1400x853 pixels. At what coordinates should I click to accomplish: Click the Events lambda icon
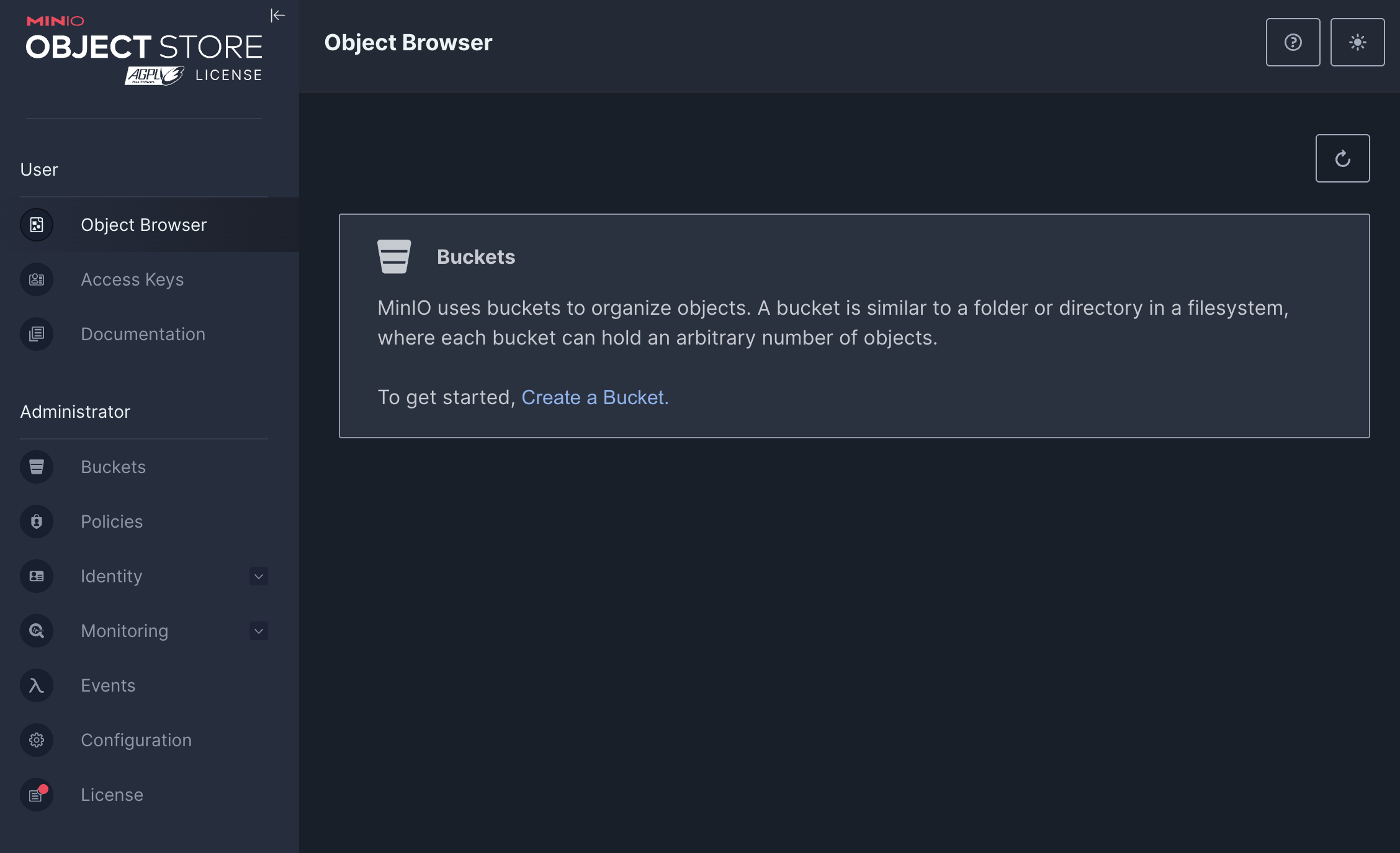tap(37, 685)
